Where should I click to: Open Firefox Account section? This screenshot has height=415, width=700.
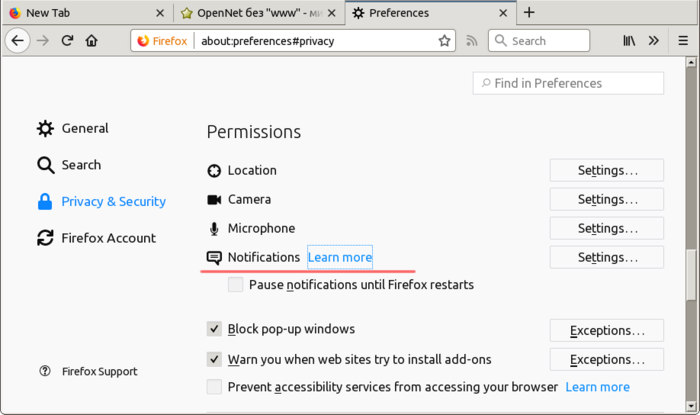(108, 238)
